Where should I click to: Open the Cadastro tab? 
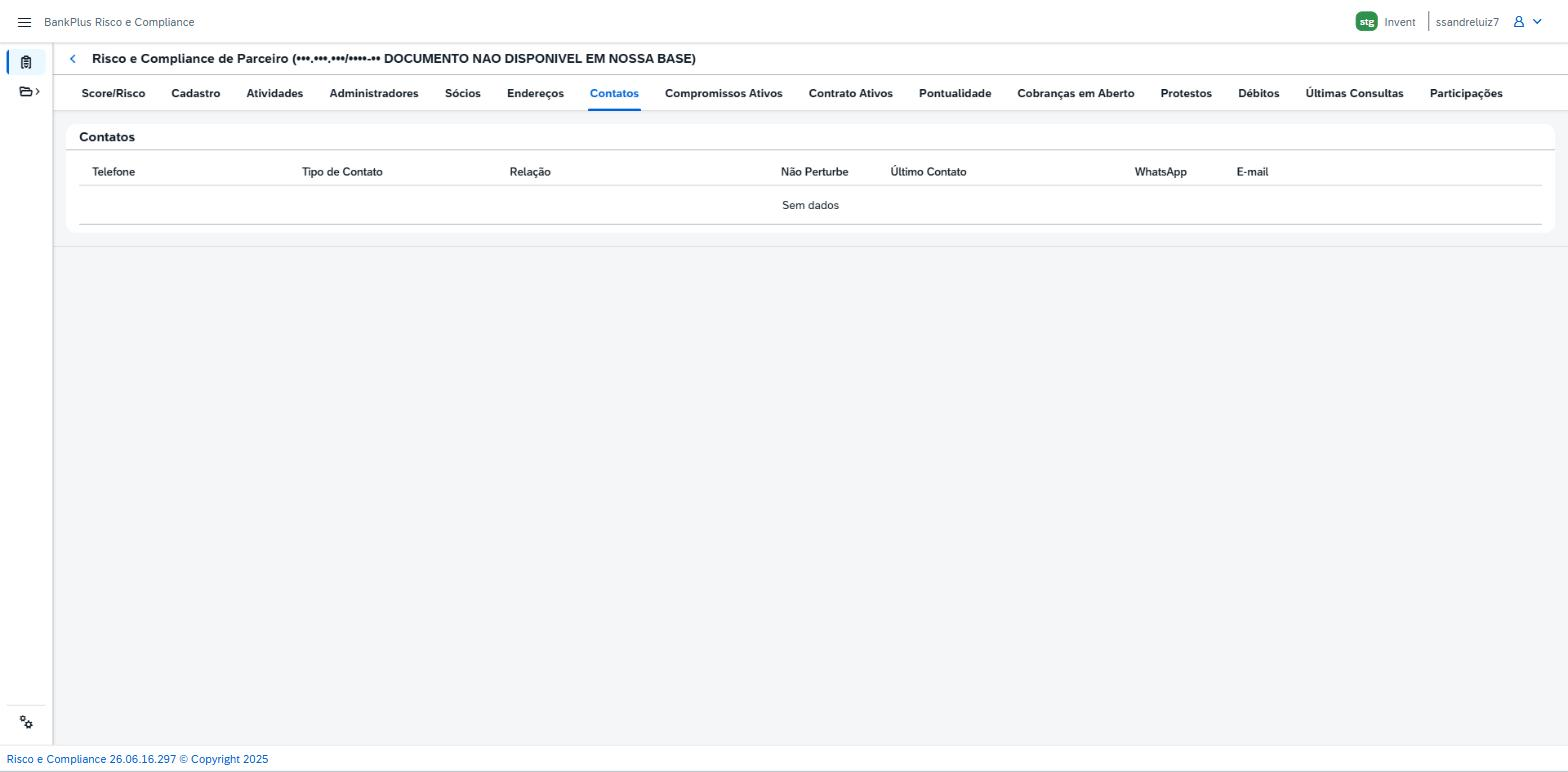click(x=196, y=93)
